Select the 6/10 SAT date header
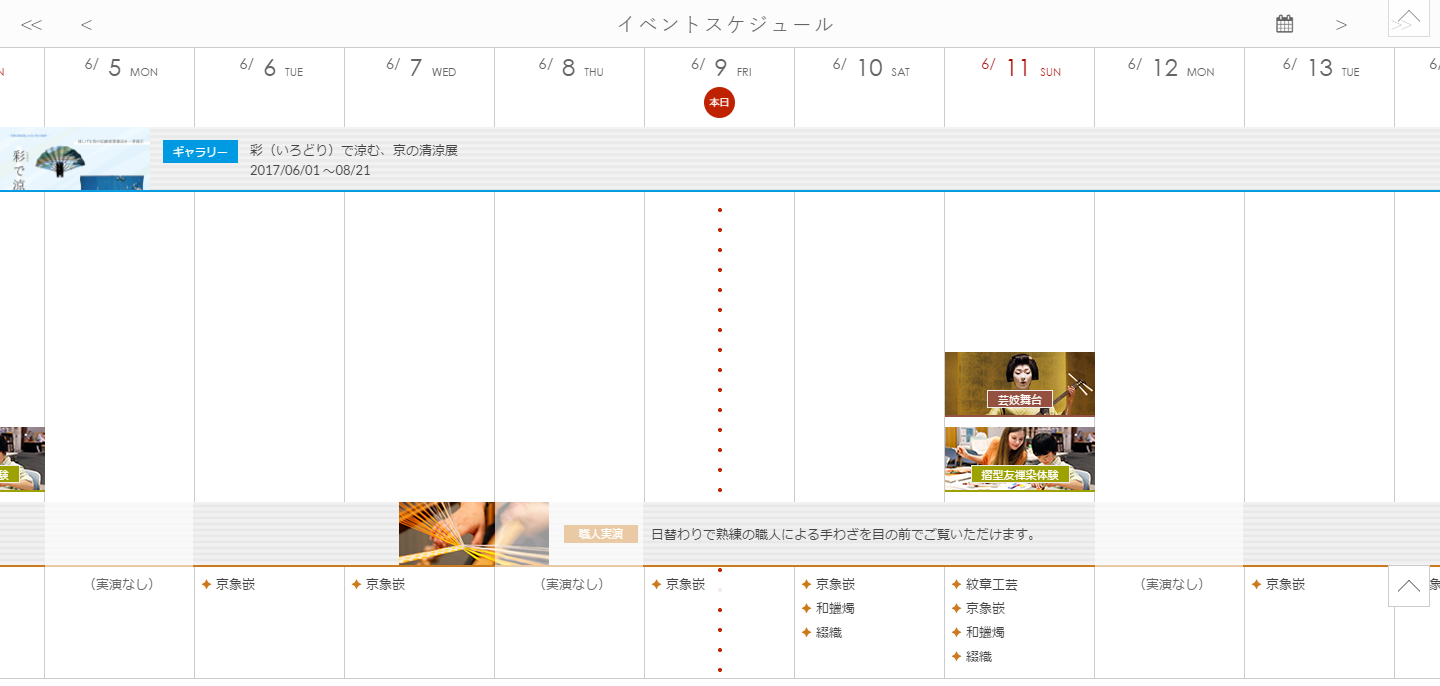The height and width of the screenshot is (686, 1440). [x=870, y=68]
